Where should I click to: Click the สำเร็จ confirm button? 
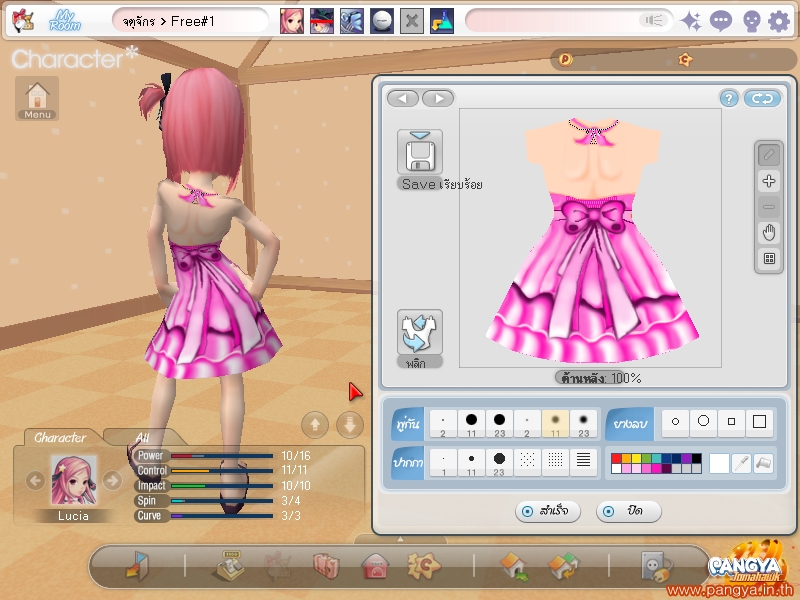coord(547,511)
